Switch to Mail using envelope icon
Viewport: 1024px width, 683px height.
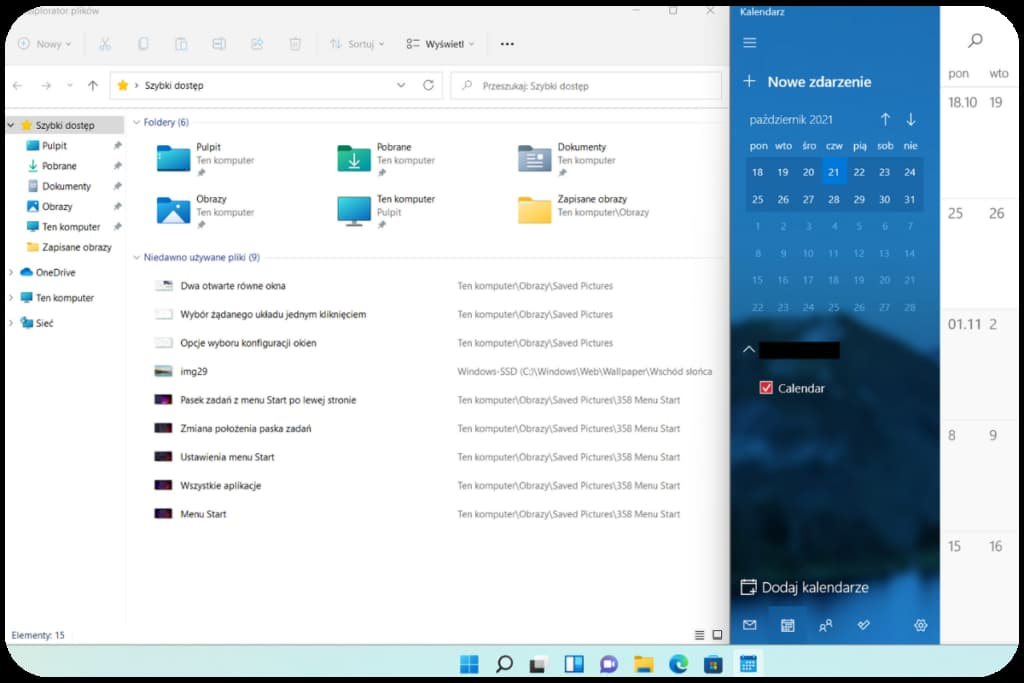pyautogui.click(x=750, y=626)
